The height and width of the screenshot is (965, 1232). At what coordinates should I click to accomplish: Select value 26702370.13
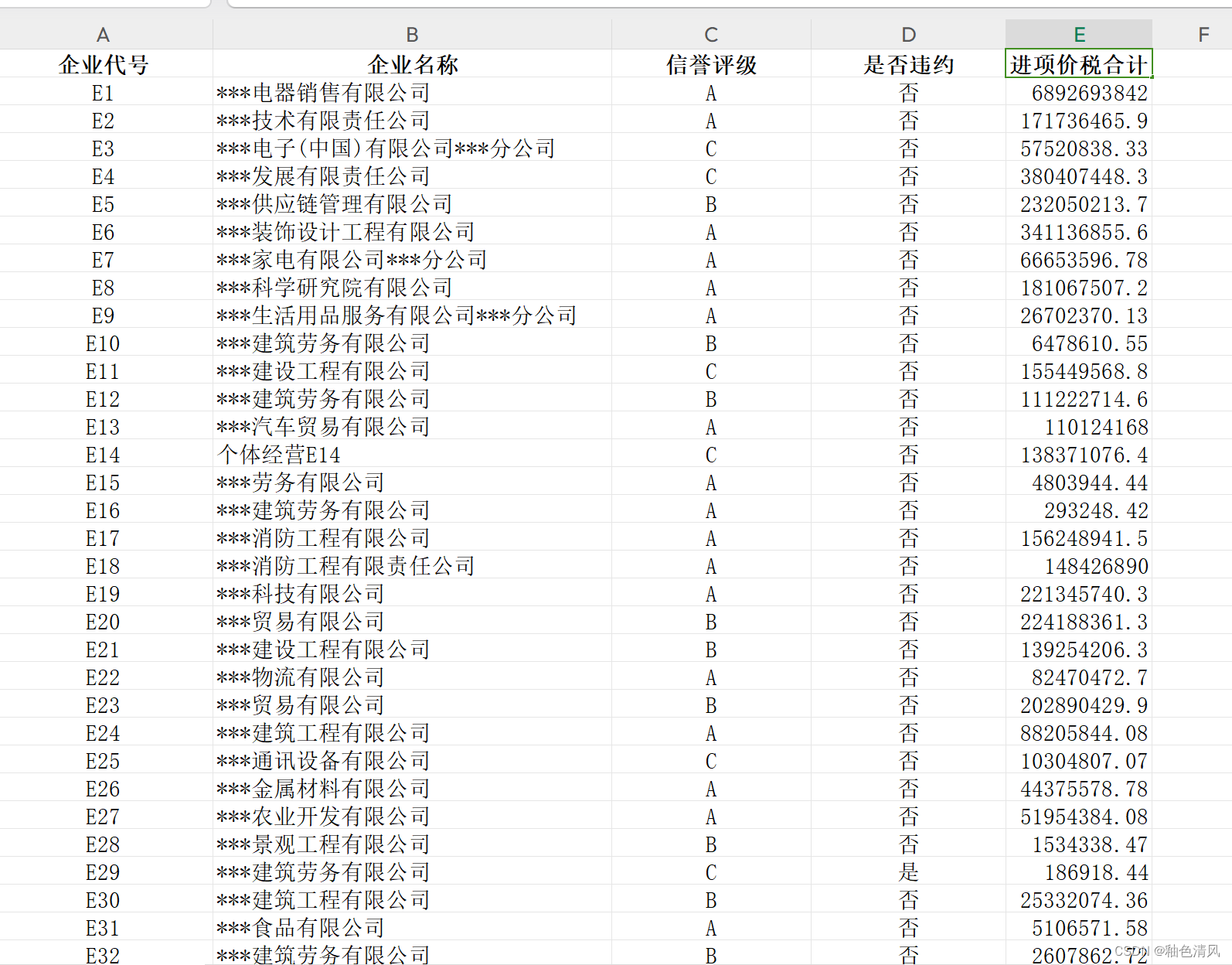coord(1079,315)
